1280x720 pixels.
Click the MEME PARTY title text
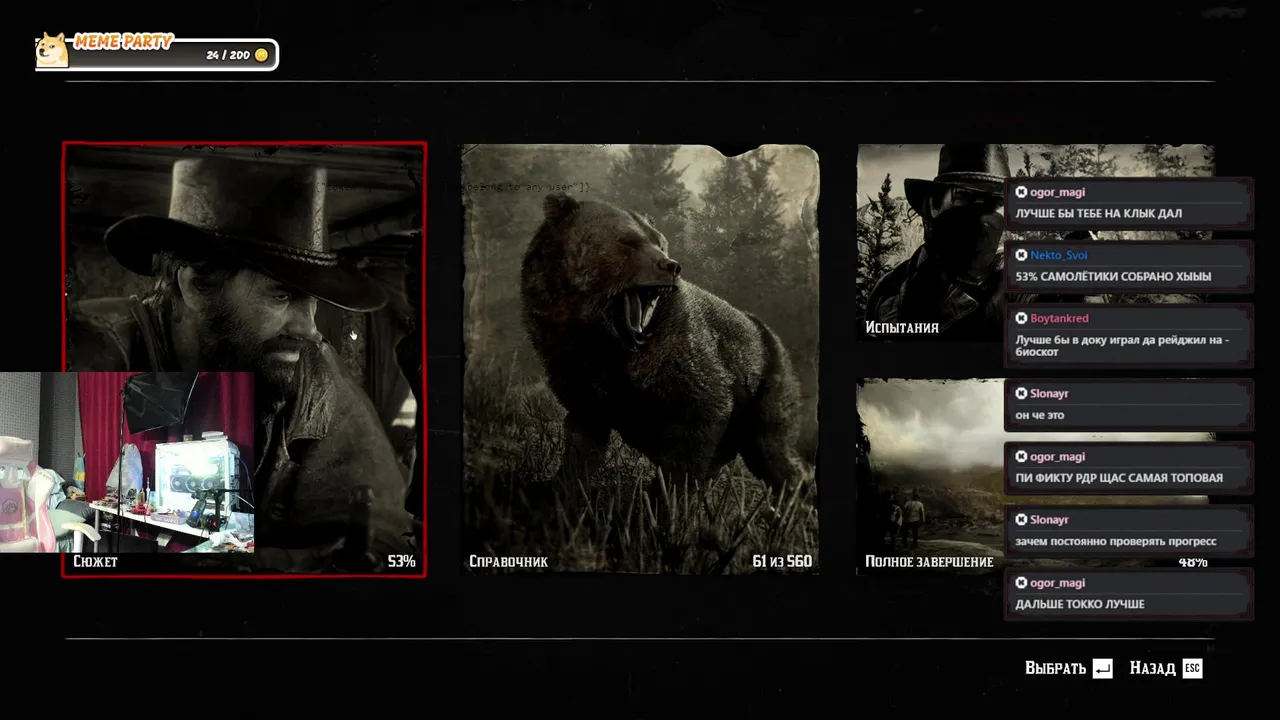pyautogui.click(x=123, y=42)
